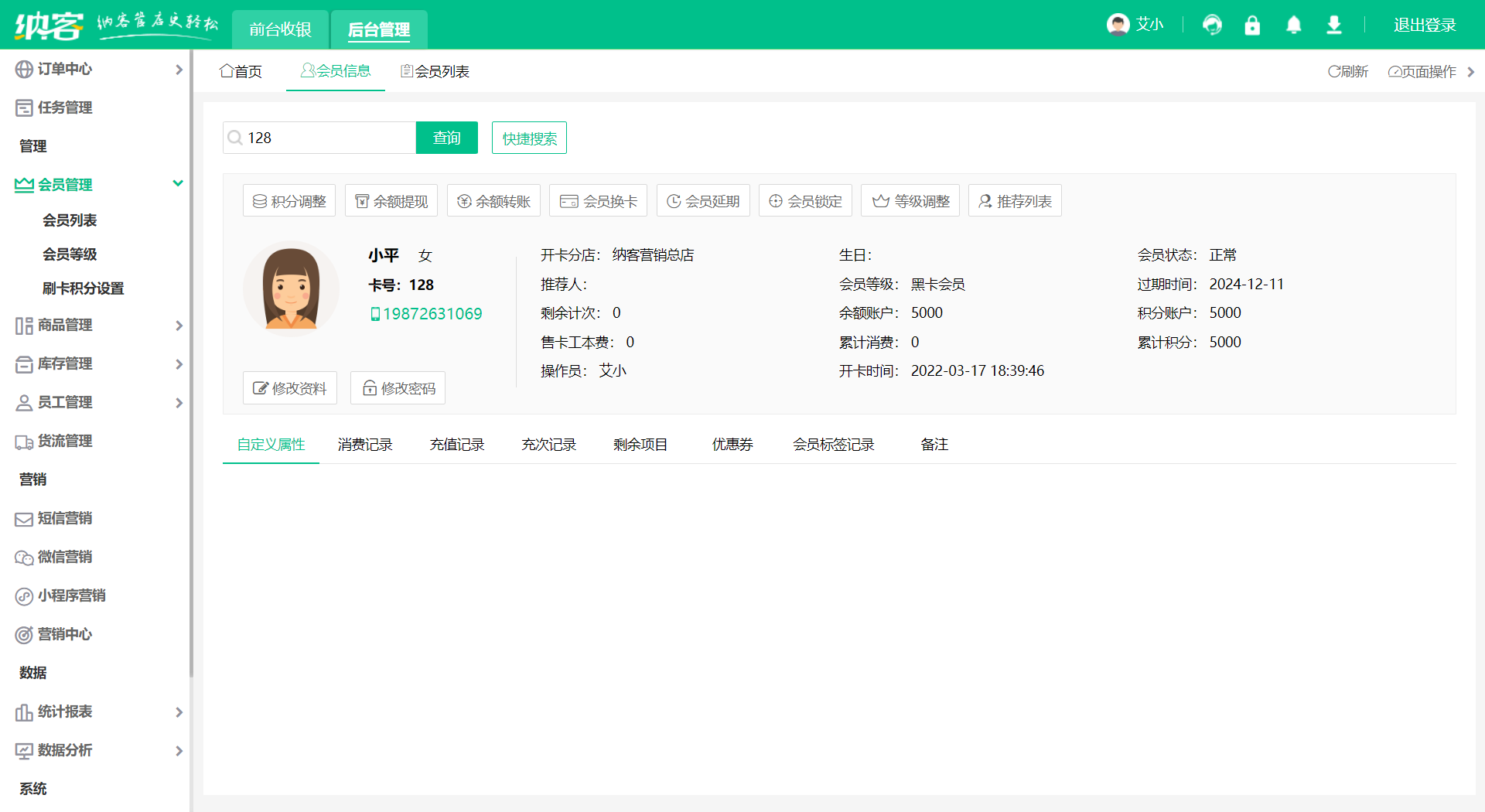Screen dimensions: 1485x812
Task: Click the notification bell icon
Action: pos(1293,25)
